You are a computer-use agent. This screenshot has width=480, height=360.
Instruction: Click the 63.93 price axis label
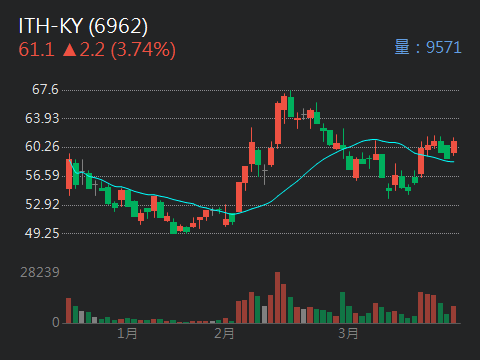click(x=42, y=118)
